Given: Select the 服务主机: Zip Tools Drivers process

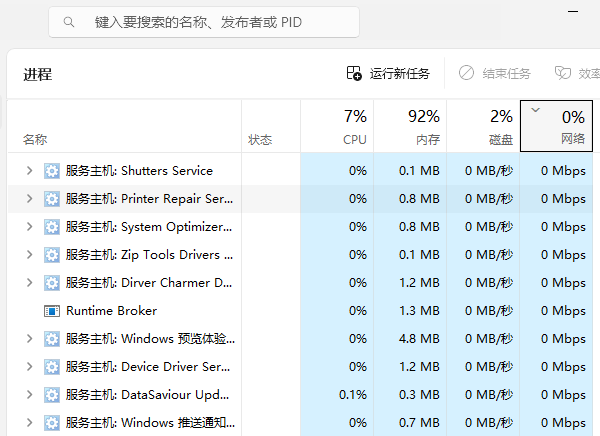Looking at the screenshot, I should (149, 254).
